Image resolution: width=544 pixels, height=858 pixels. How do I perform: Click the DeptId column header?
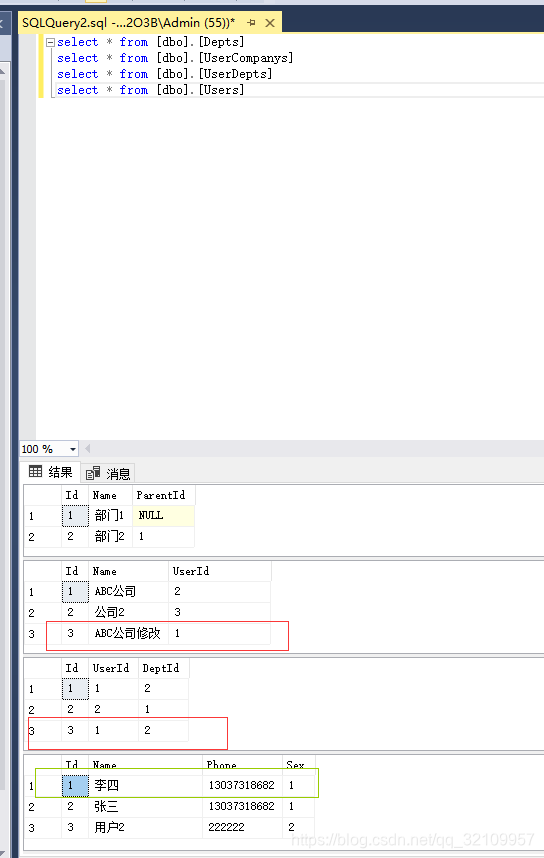click(164, 668)
